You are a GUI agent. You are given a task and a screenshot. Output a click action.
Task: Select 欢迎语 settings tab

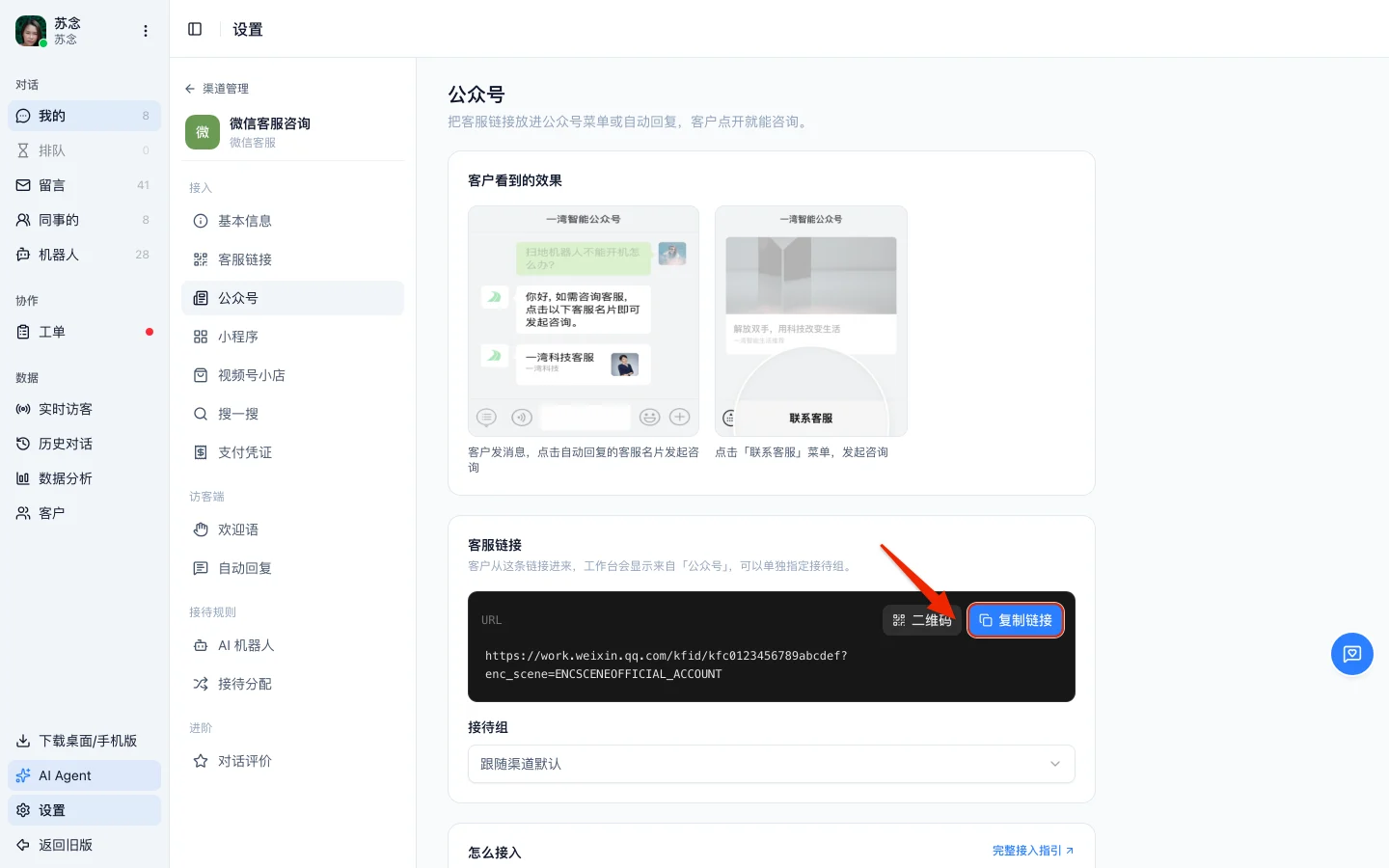coord(292,529)
